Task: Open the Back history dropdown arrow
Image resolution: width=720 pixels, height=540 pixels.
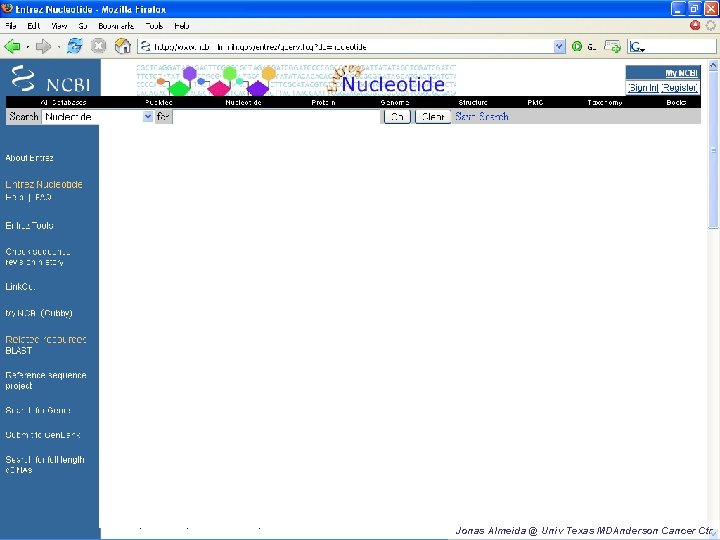Action: point(28,47)
